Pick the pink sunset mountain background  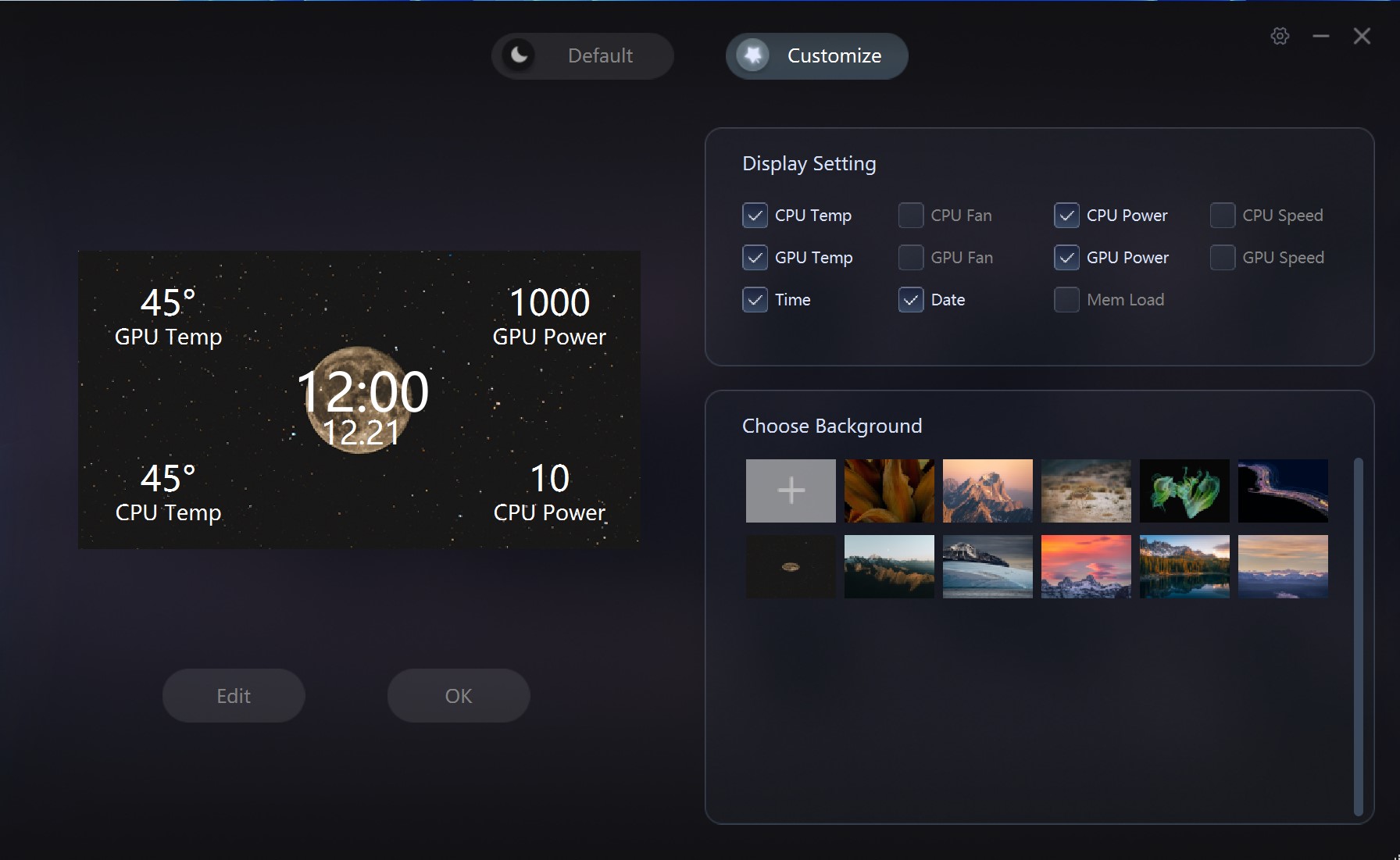pyautogui.click(x=1086, y=566)
